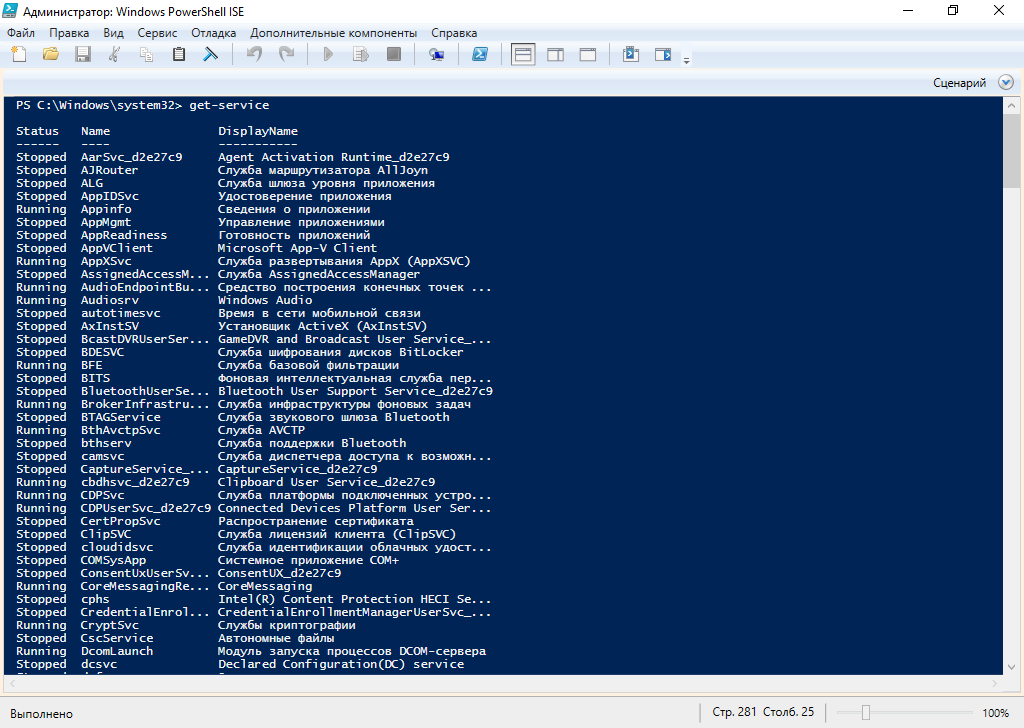Open the Справка menu
Viewport: 1024px width, 728px height.
[449, 33]
